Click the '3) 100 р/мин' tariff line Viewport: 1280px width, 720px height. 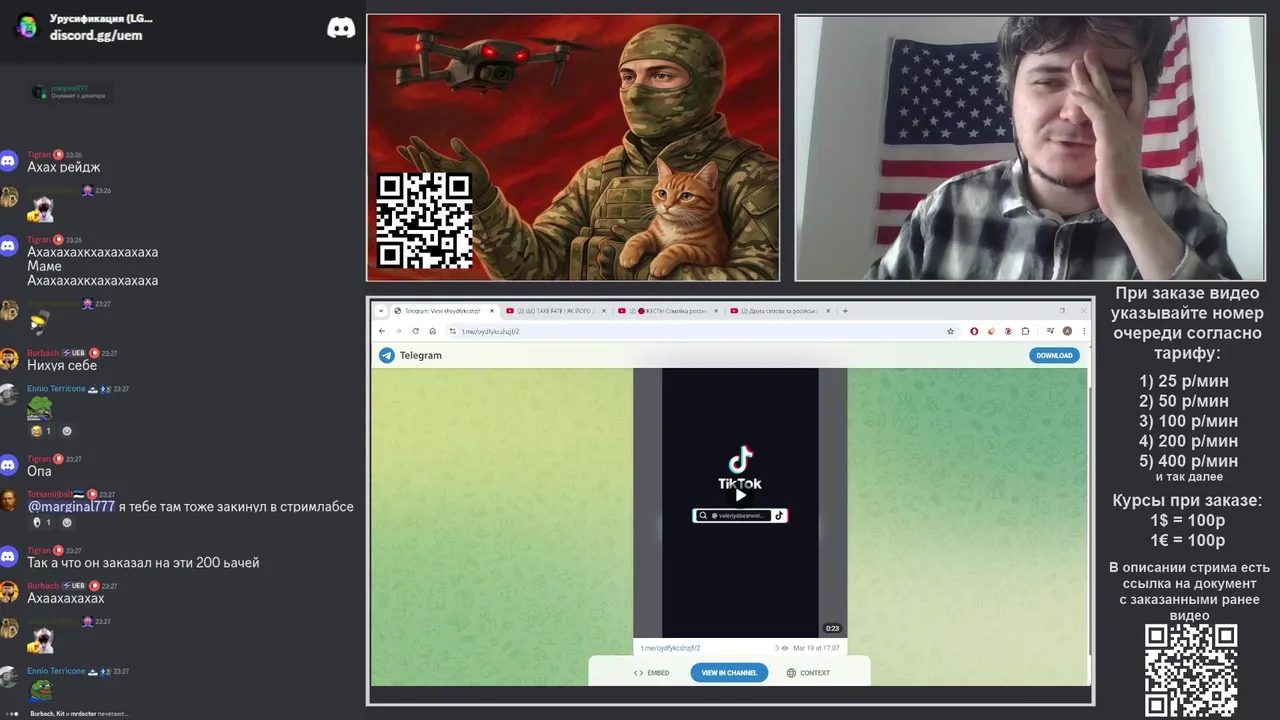click(1188, 421)
